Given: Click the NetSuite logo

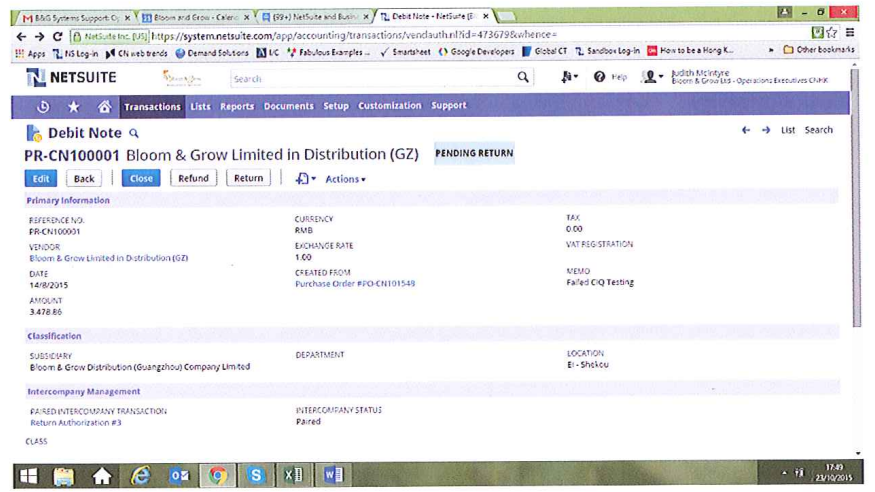Looking at the screenshot, I should pos(71,78).
